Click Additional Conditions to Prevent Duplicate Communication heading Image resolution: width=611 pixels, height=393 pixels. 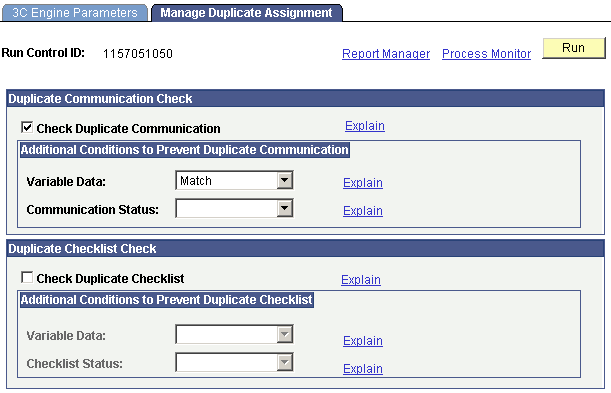click(x=185, y=150)
